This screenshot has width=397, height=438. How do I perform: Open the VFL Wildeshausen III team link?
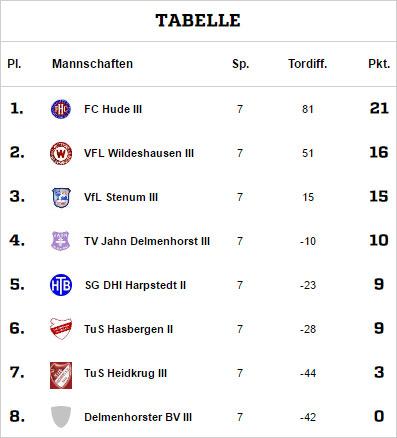point(139,153)
